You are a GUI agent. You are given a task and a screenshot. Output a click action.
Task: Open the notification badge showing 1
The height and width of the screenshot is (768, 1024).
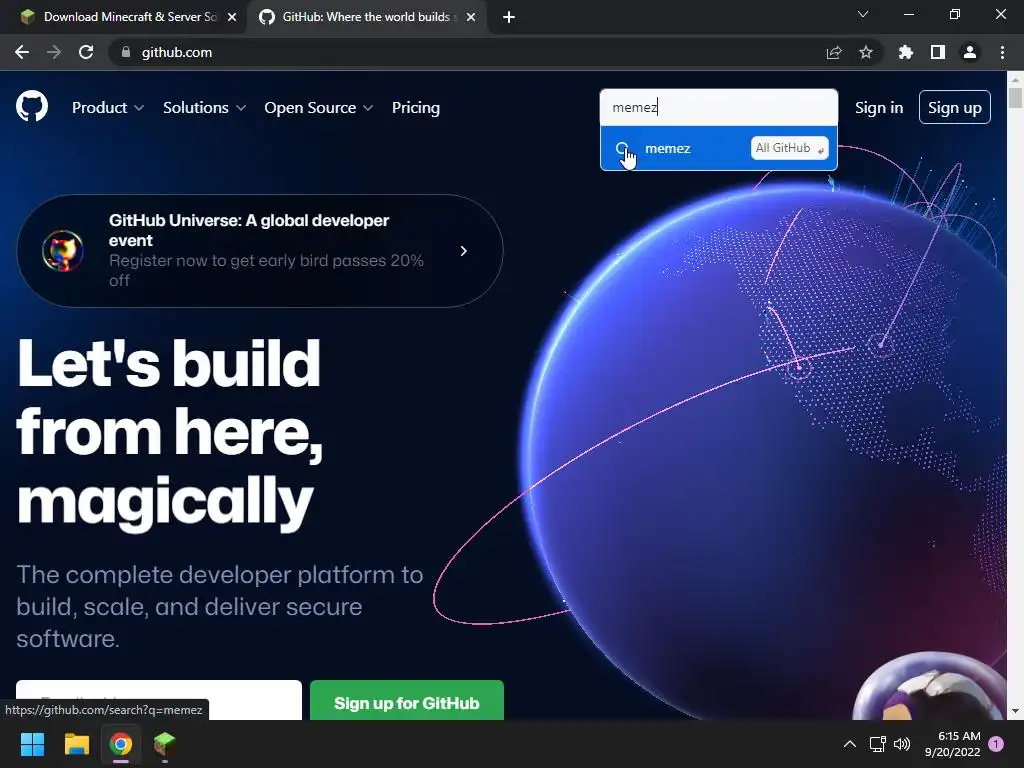pos(996,744)
